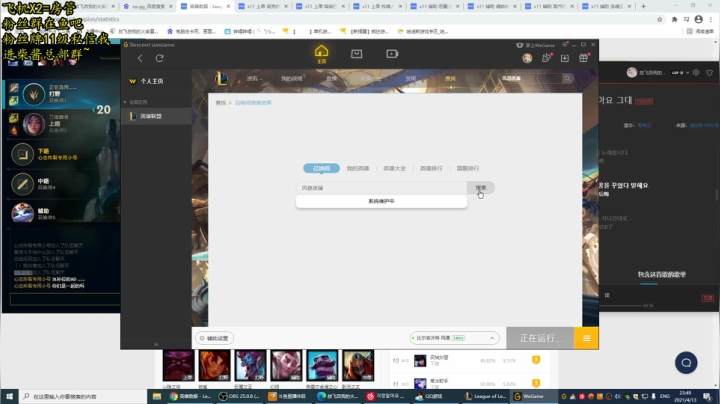
Task: Open the blue chat support bubble
Action: tap(686, 363)
